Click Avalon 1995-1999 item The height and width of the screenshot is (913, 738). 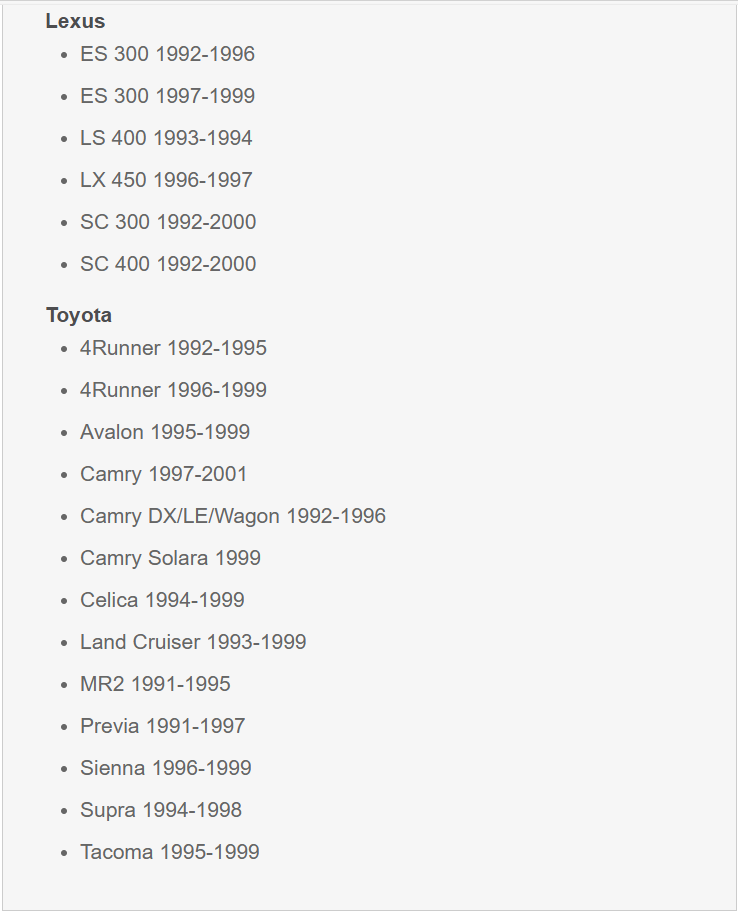[165, 432]
